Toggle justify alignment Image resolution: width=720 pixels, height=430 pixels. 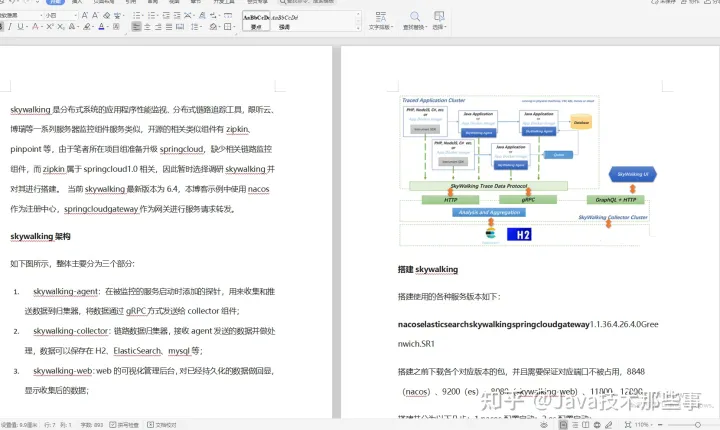point(169,27)
